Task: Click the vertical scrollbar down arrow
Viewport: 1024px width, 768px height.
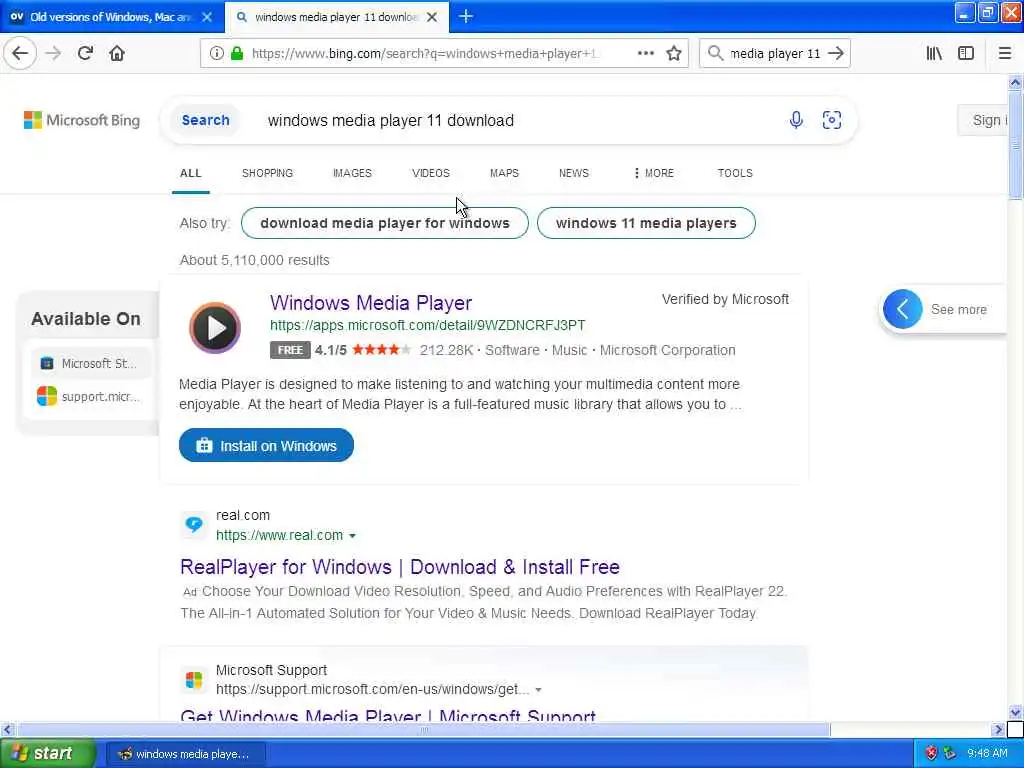Action: 1015,712
